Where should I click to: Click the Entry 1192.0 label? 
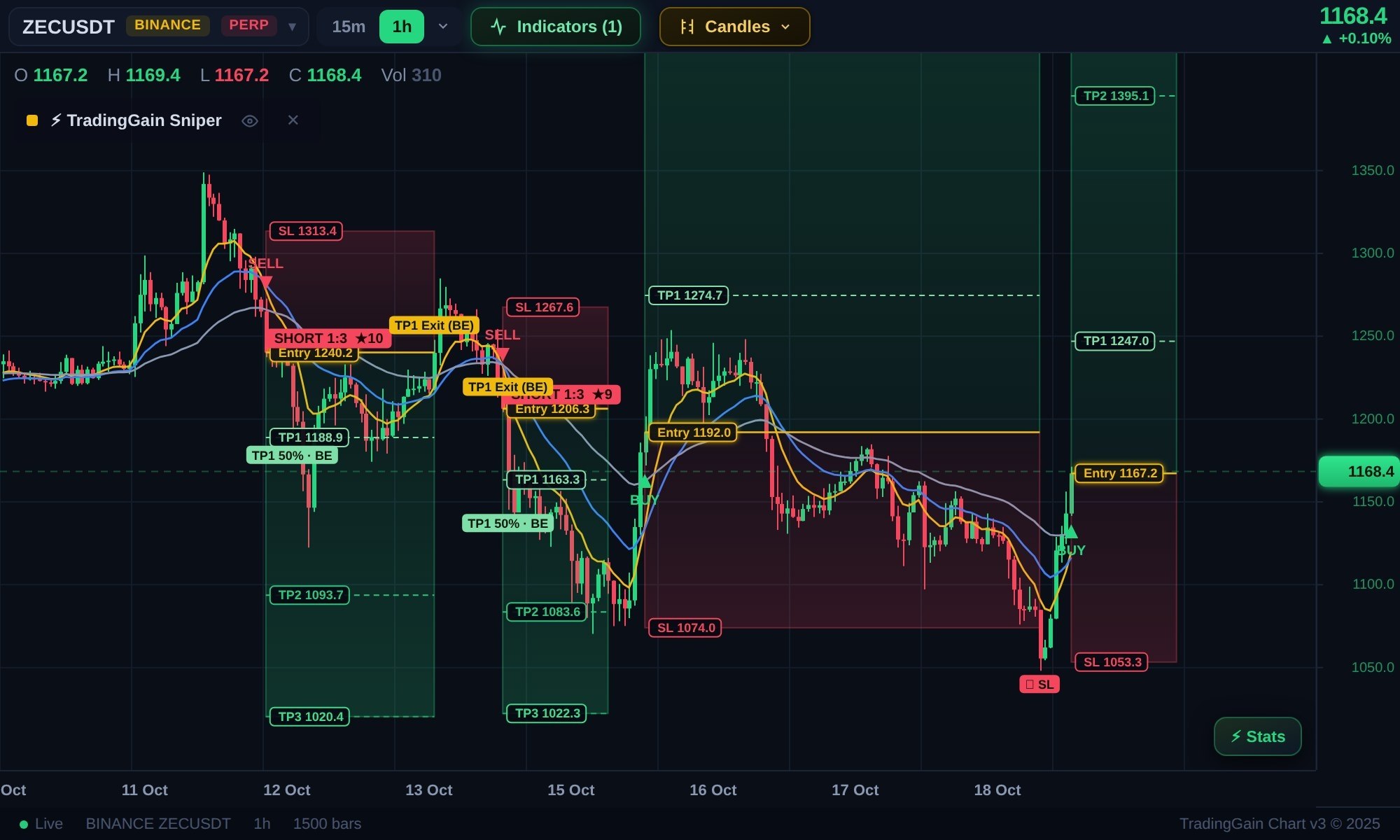pos(693,433)
